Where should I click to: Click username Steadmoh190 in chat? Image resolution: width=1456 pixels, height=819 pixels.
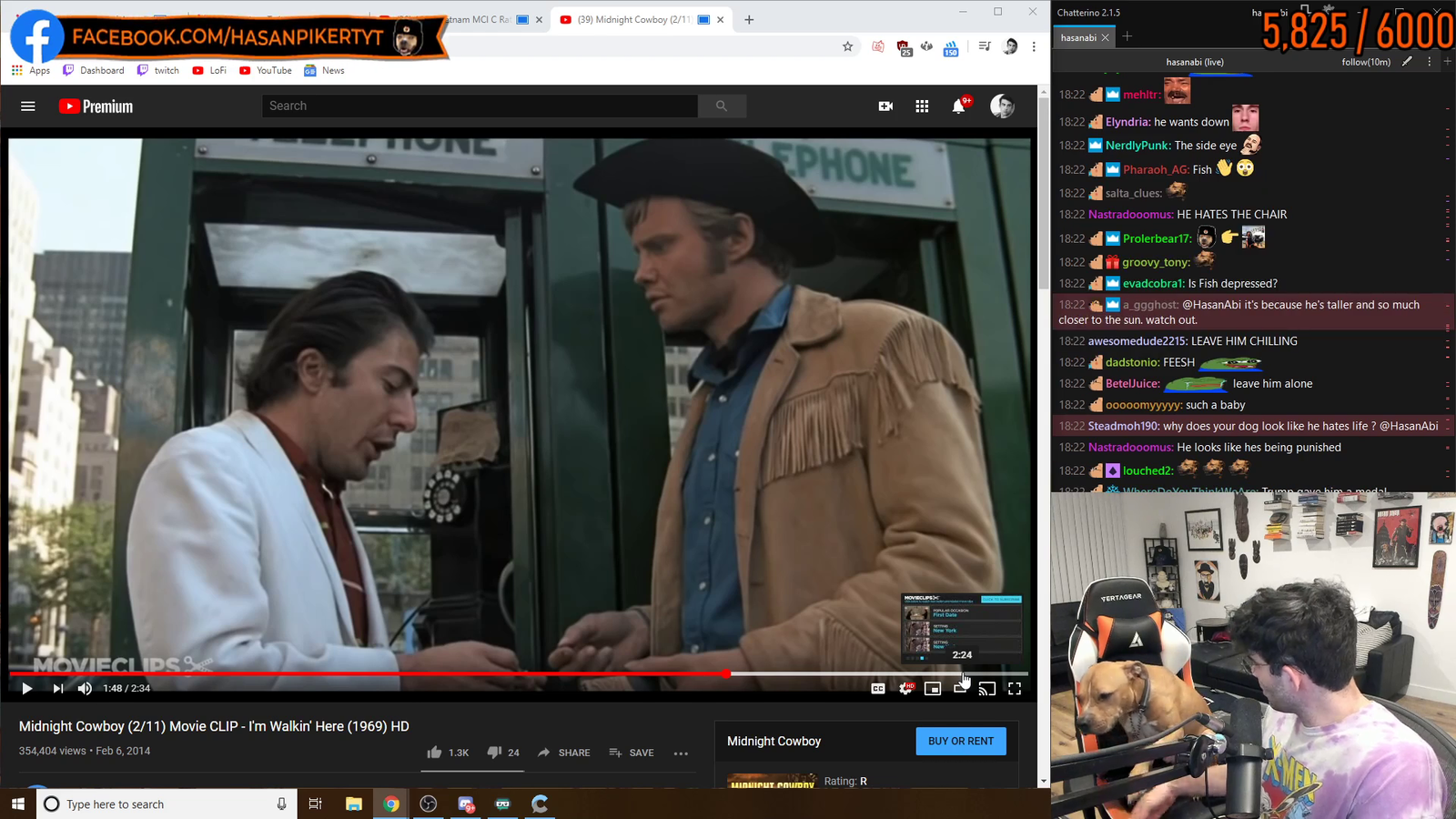[x=1123, y=426]
